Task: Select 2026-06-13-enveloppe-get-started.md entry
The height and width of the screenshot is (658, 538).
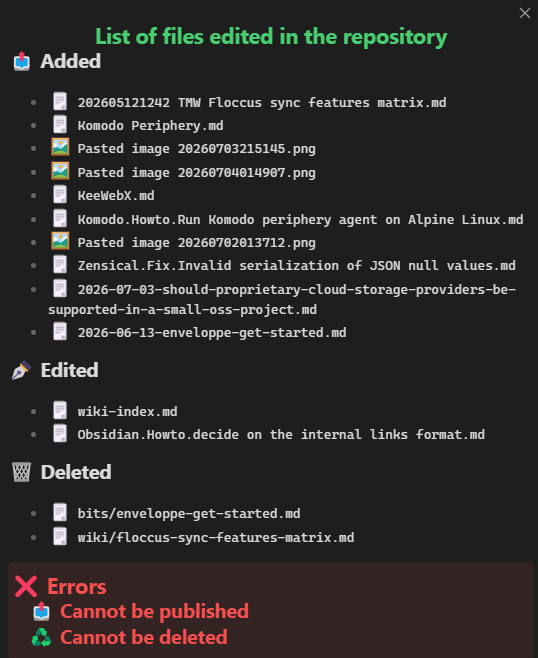Action: point(212,333)
